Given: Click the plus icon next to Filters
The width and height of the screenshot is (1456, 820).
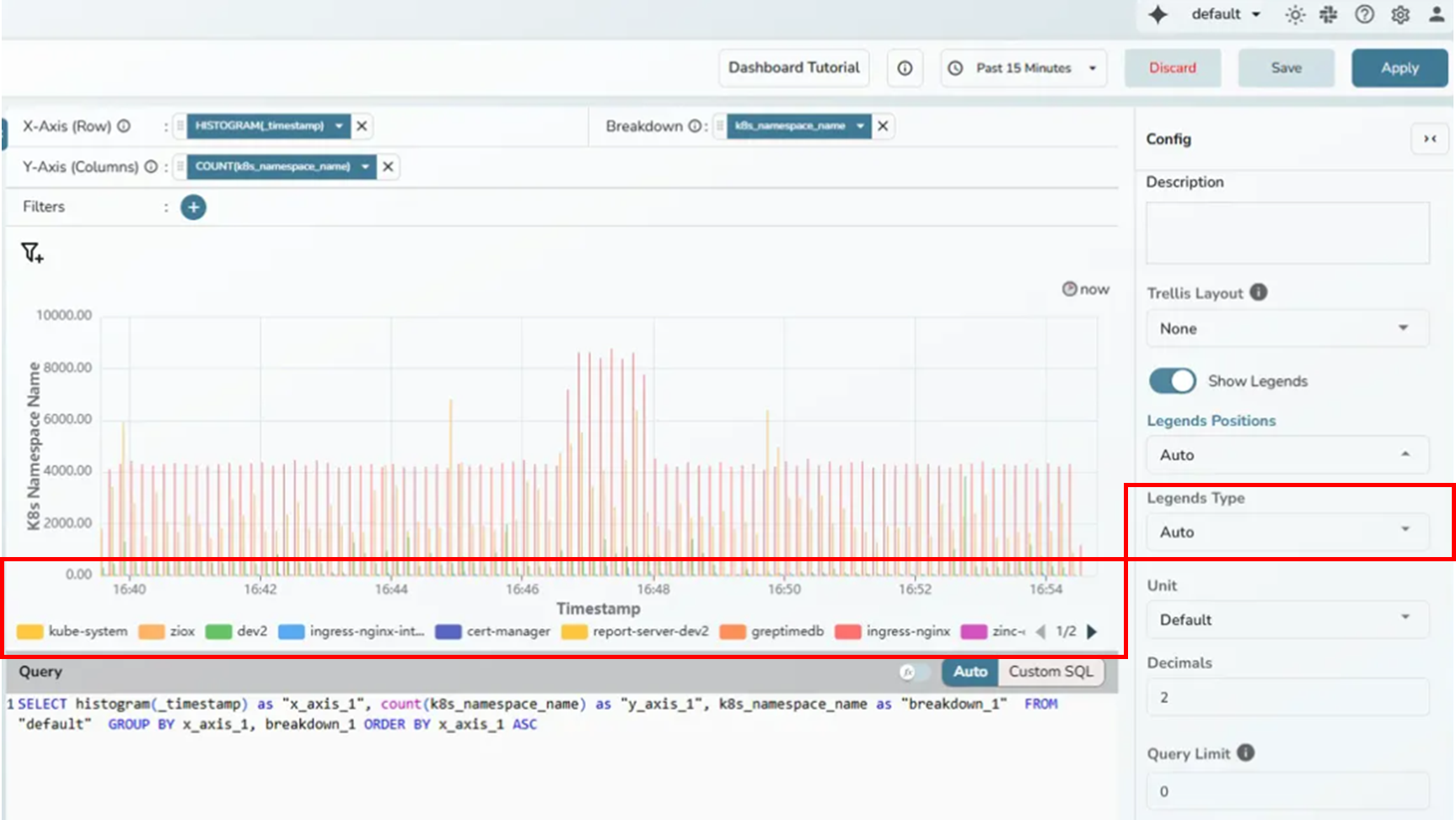Looking at the screenshot, I should (193, 206).
